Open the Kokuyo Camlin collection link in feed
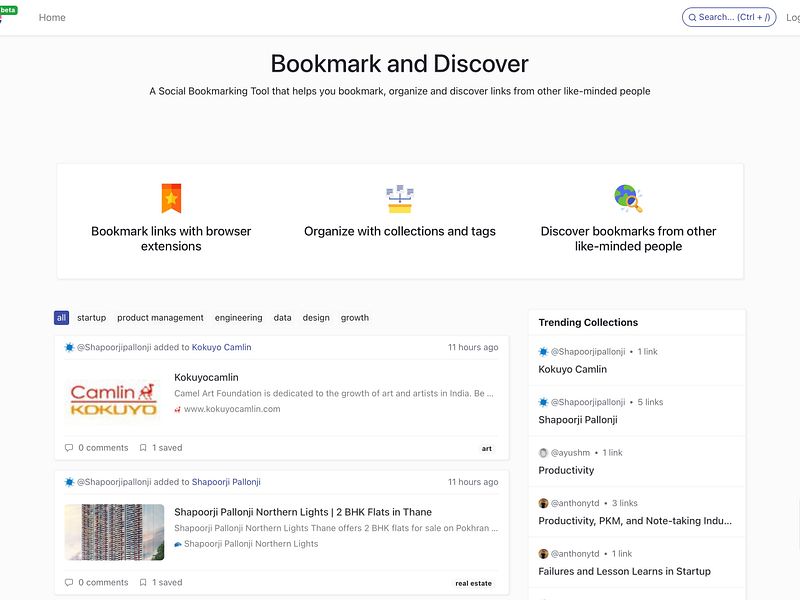Screen dimensions: 800x600 (221, 347)
